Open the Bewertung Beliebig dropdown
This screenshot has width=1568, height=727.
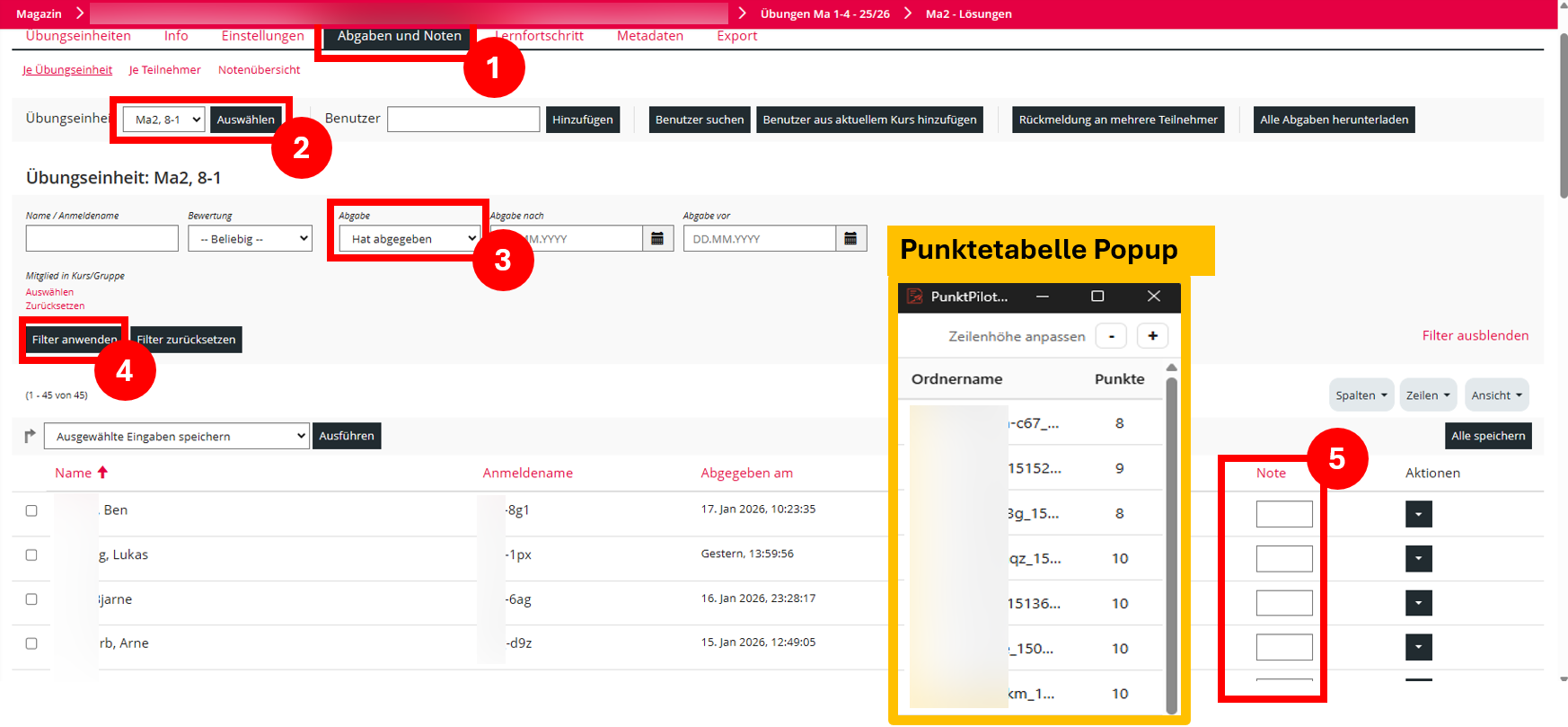(250, 239)
